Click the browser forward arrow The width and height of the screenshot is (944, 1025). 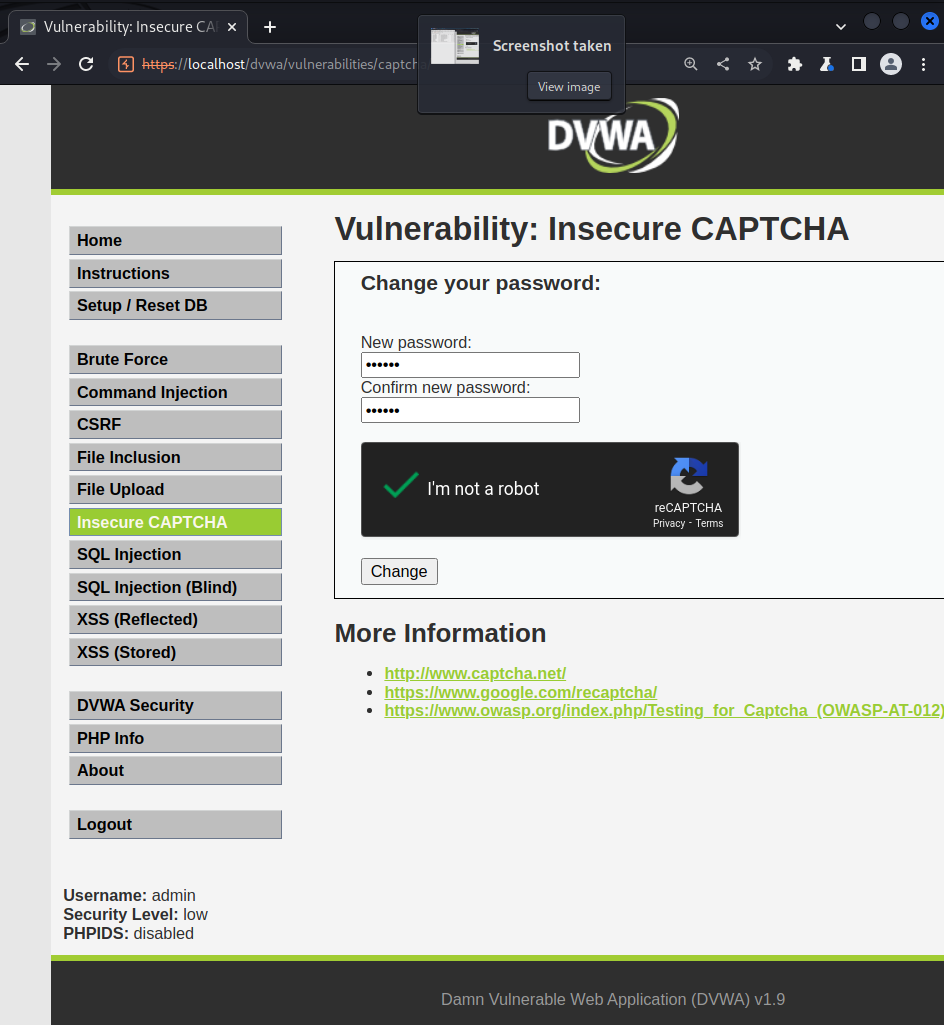[54, 64]
